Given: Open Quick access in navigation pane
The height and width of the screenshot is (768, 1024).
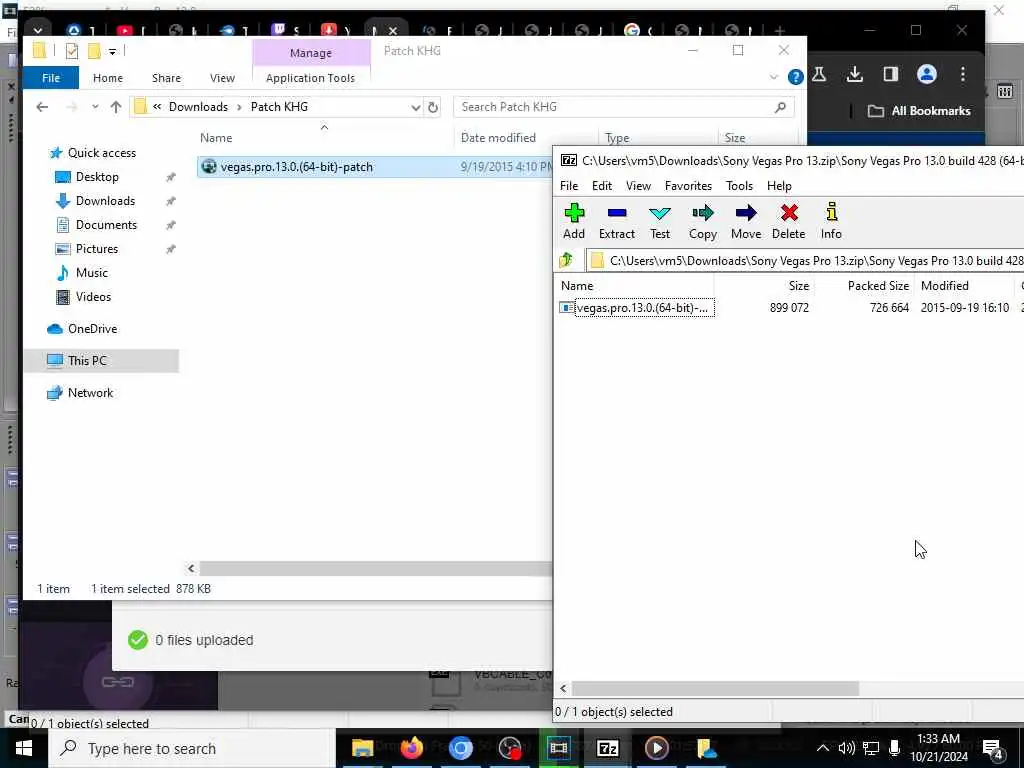Looking at the screenshot, I should 102,153.
